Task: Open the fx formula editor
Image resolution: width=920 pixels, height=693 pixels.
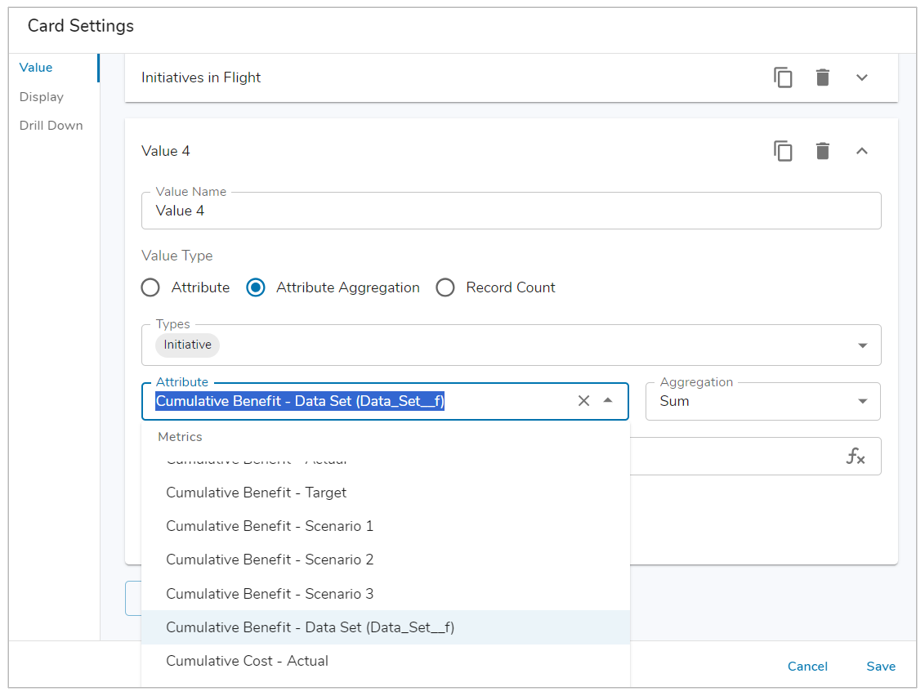Action: pos(856,456)
